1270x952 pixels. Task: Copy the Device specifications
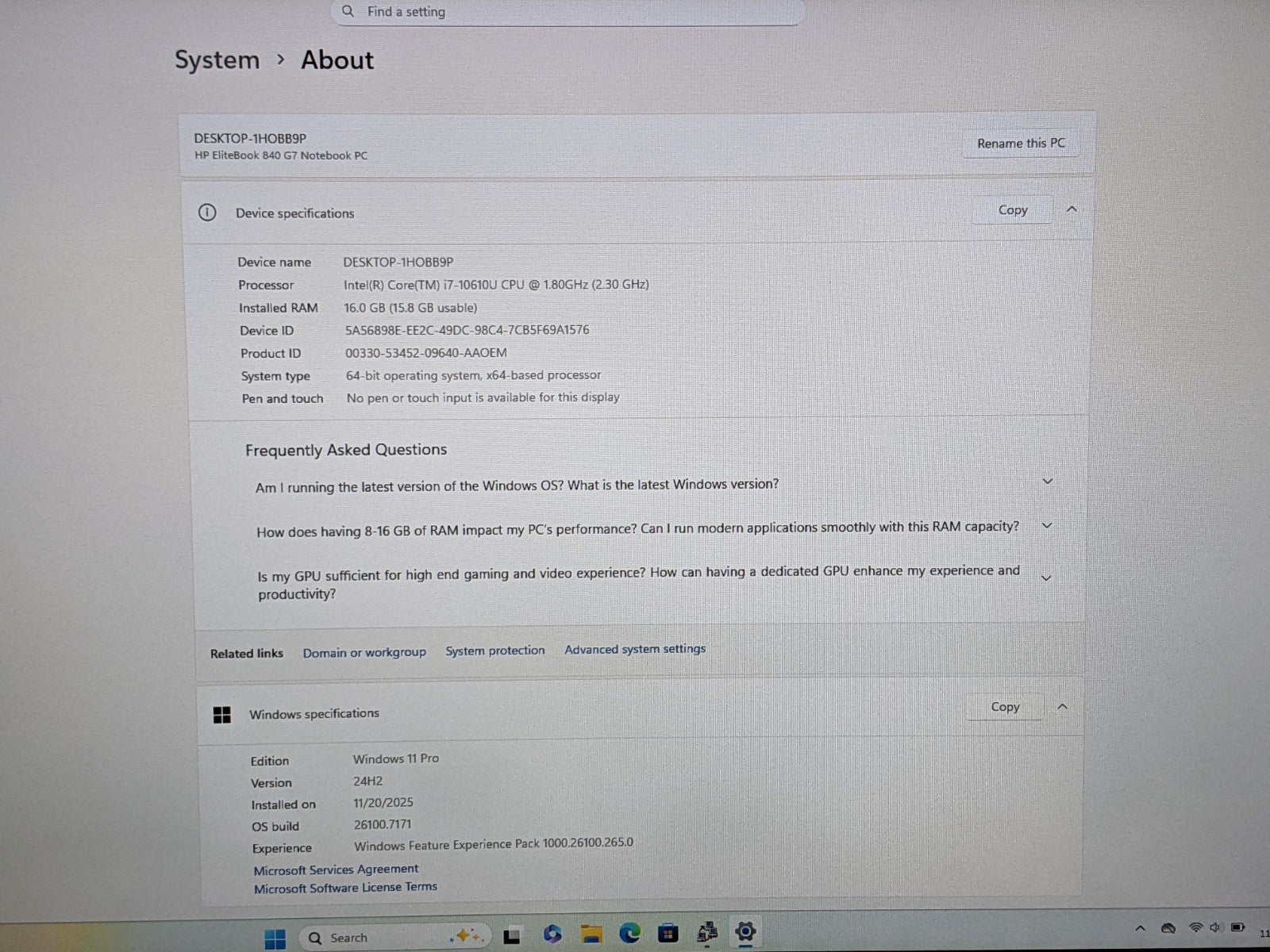[x=1012, y=210]
